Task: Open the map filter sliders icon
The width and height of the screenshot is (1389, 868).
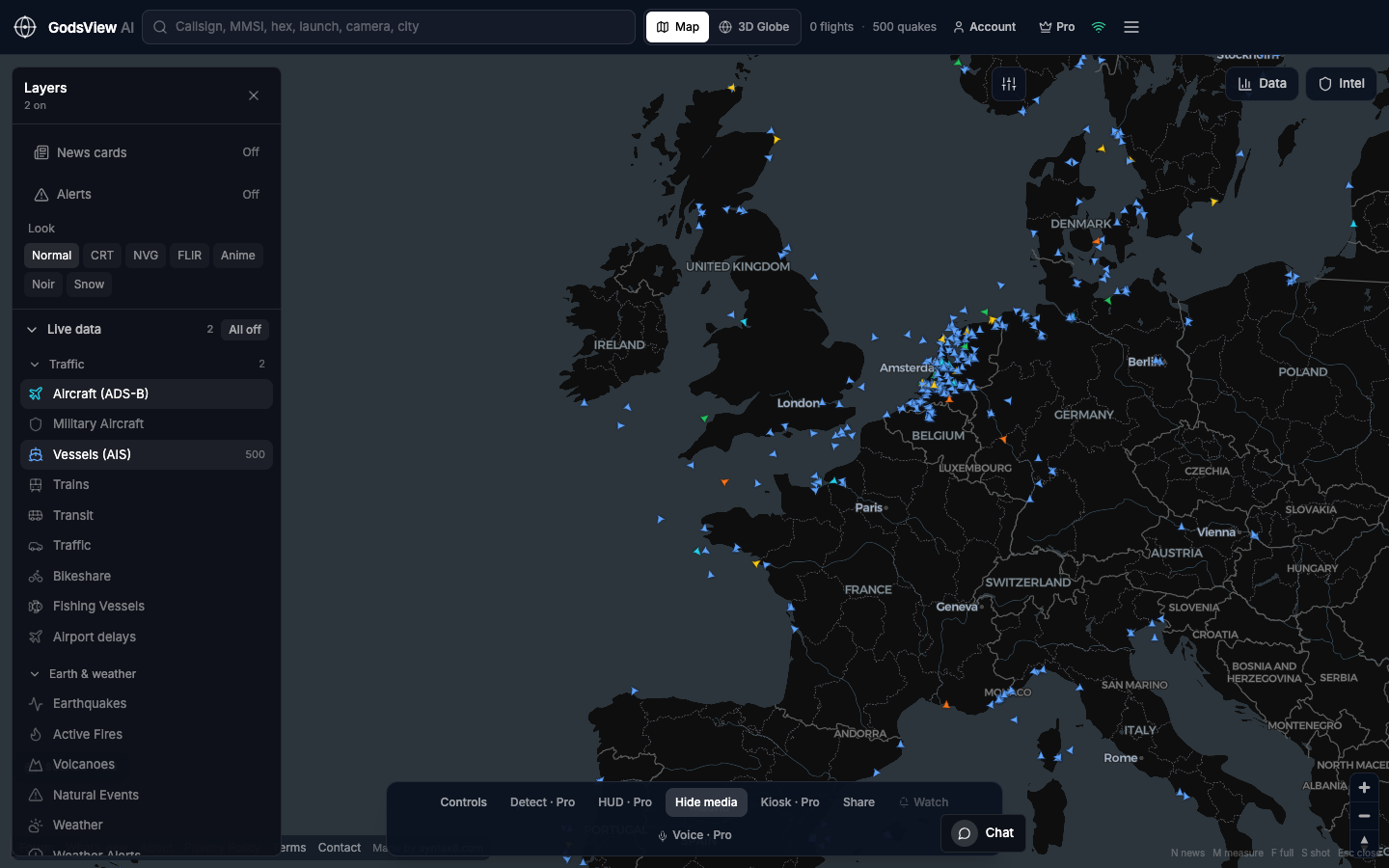Action: (x=1009, y=84)
